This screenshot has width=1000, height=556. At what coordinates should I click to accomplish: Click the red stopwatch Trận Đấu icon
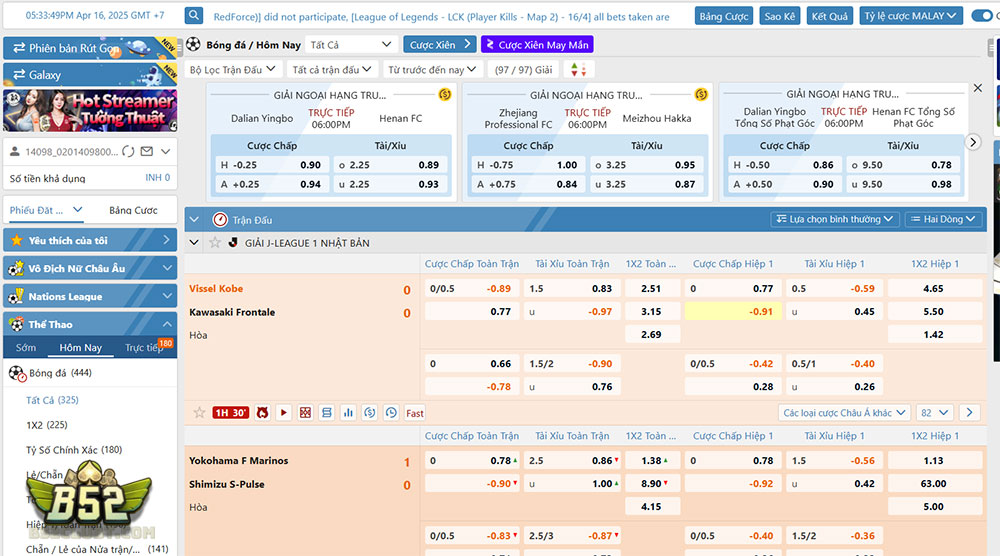point(220,219)
